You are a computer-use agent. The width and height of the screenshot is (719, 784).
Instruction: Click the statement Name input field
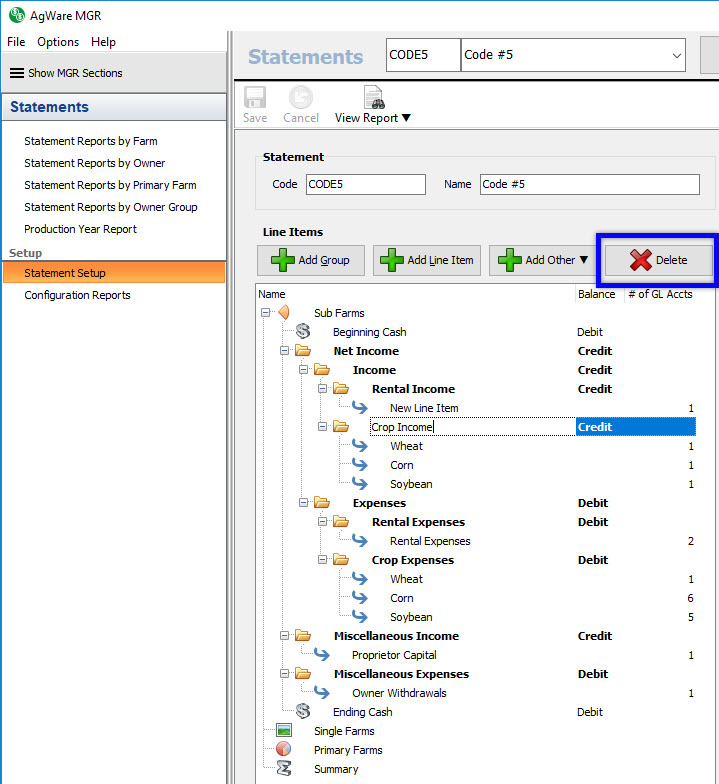[x=588, y=184]
